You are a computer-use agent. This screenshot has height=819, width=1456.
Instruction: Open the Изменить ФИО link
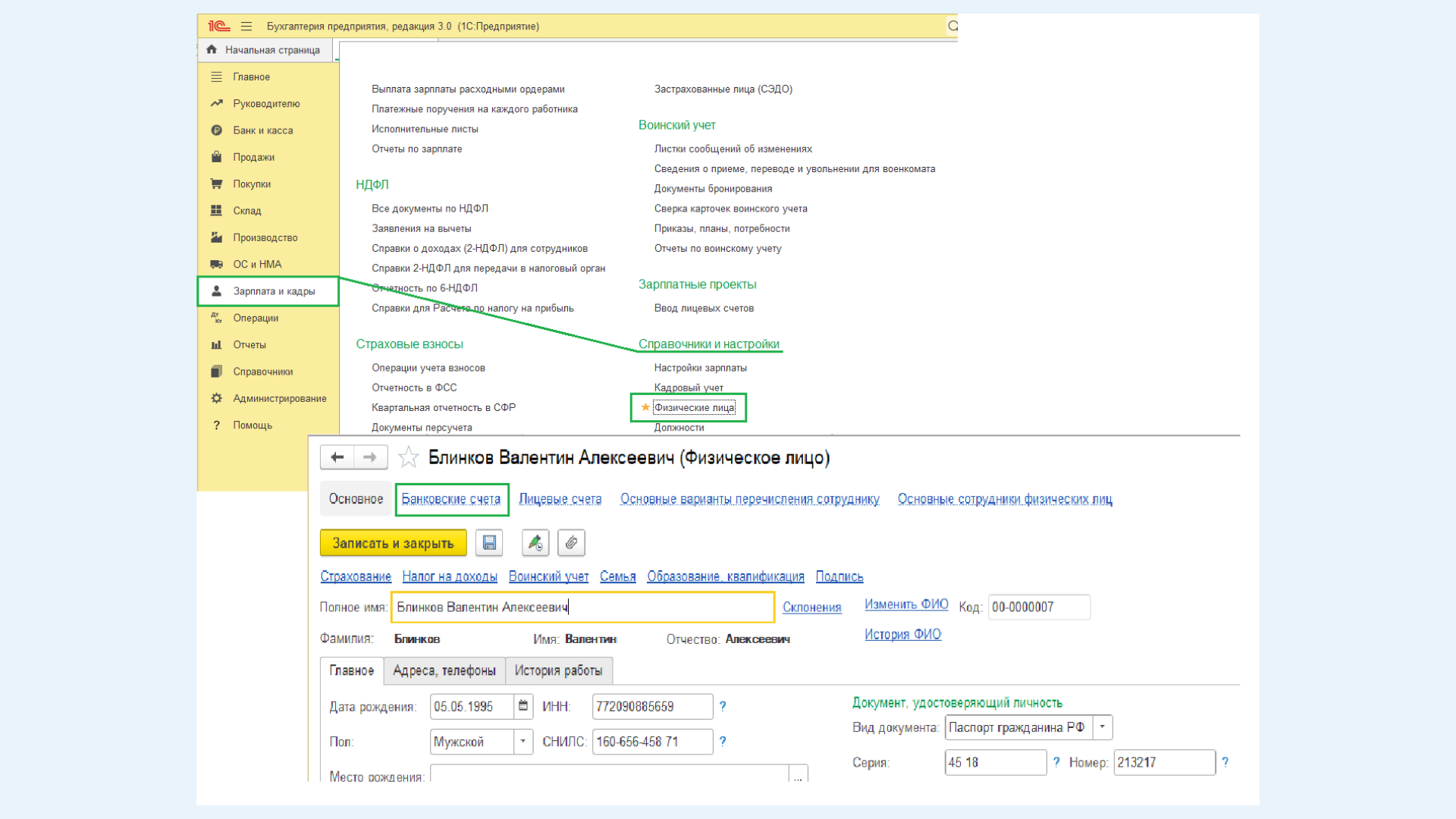tap(906, 604)
